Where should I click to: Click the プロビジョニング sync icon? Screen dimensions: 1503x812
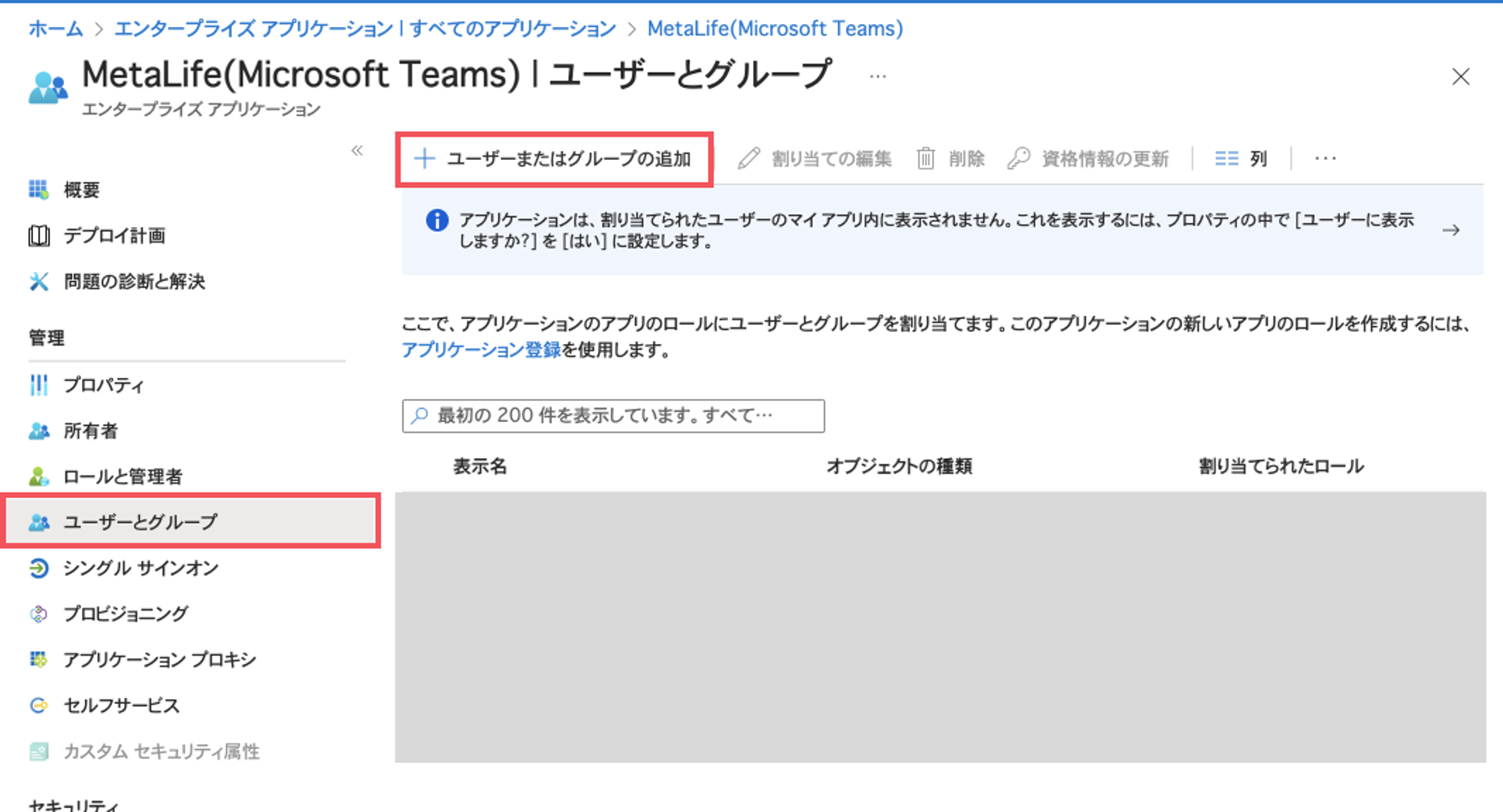click(x=38, y=614)
